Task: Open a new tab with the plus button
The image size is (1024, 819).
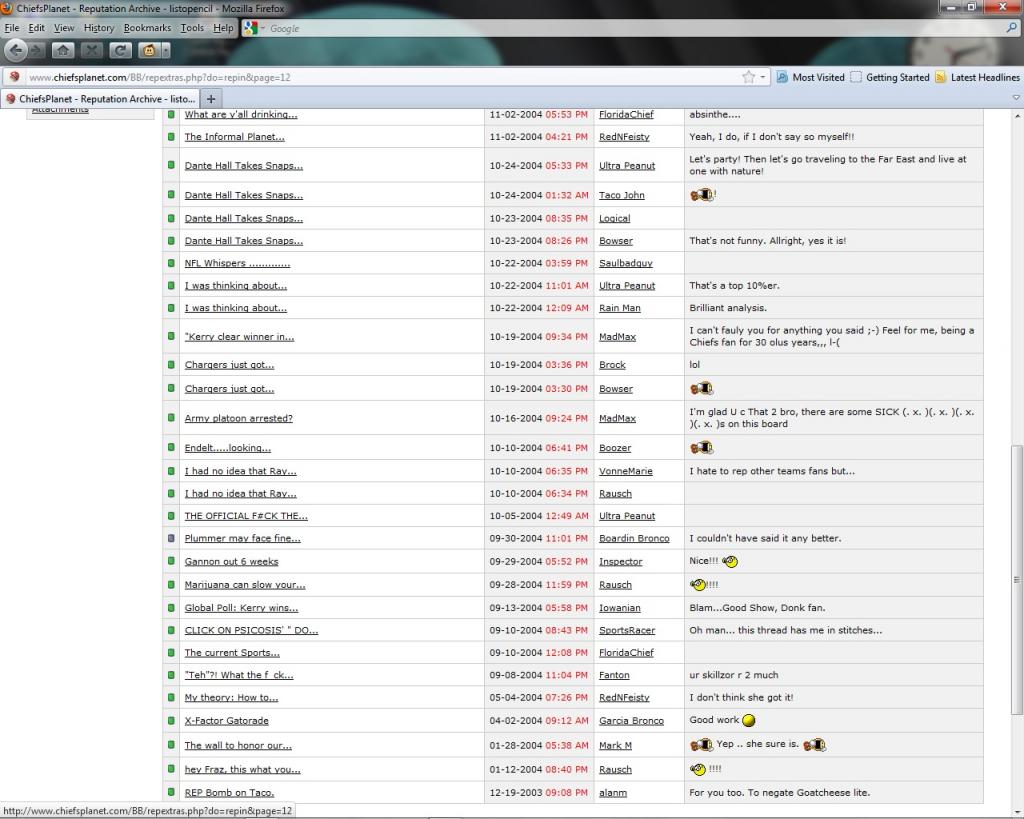Action: point(211,99)
